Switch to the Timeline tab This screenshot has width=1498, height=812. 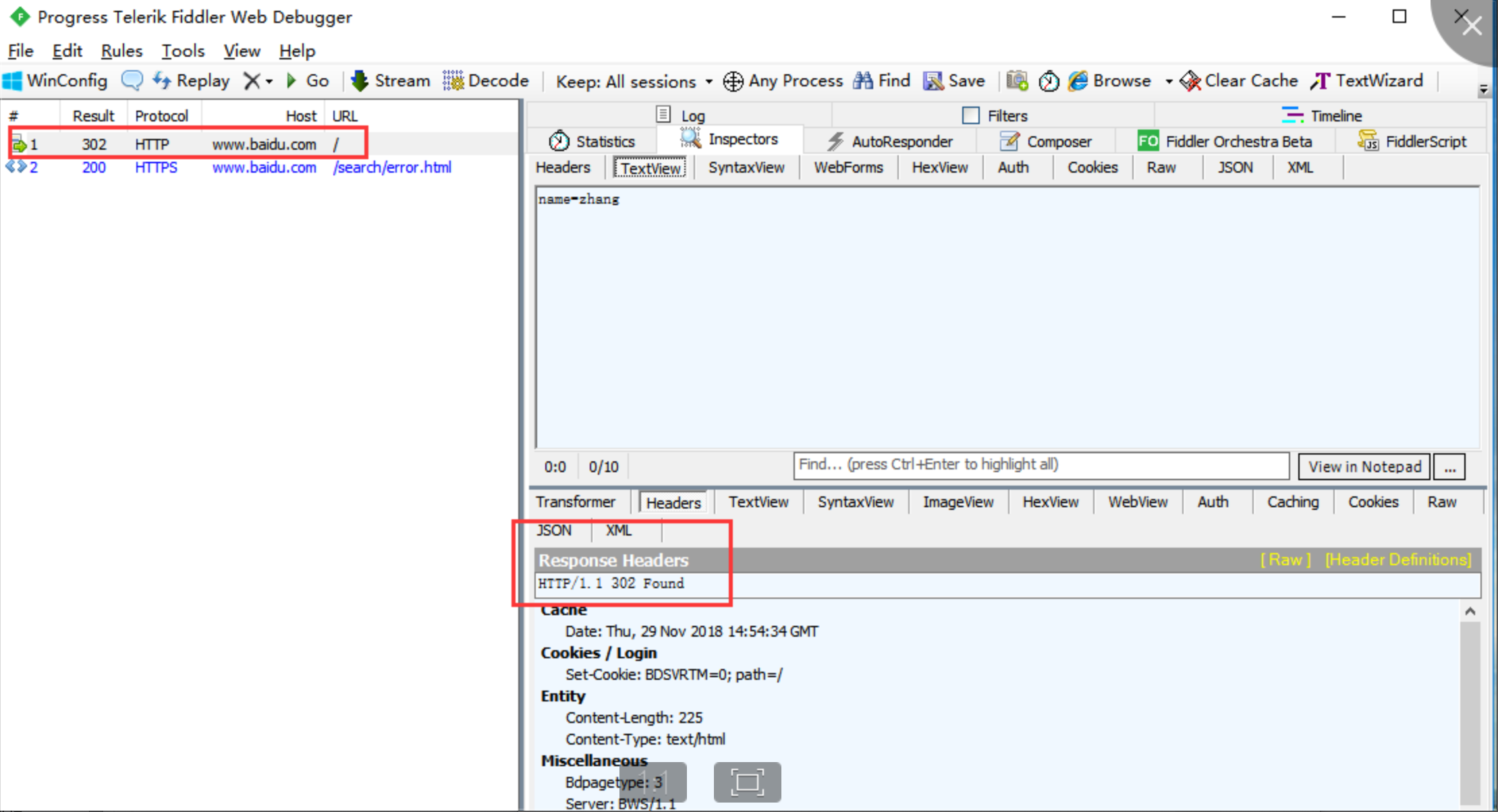[x=1321, y=115]
